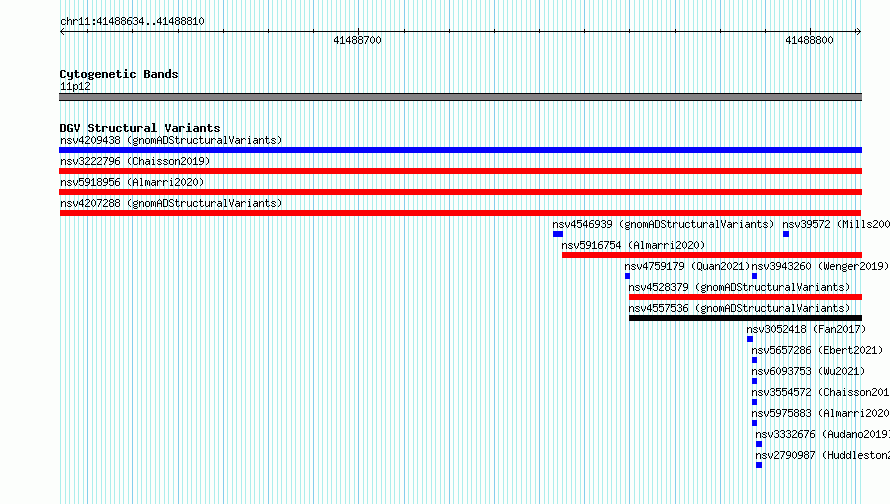Click the nsv5916754 (Almarri2020) label
890x504 pixels.
pos(633,245)
